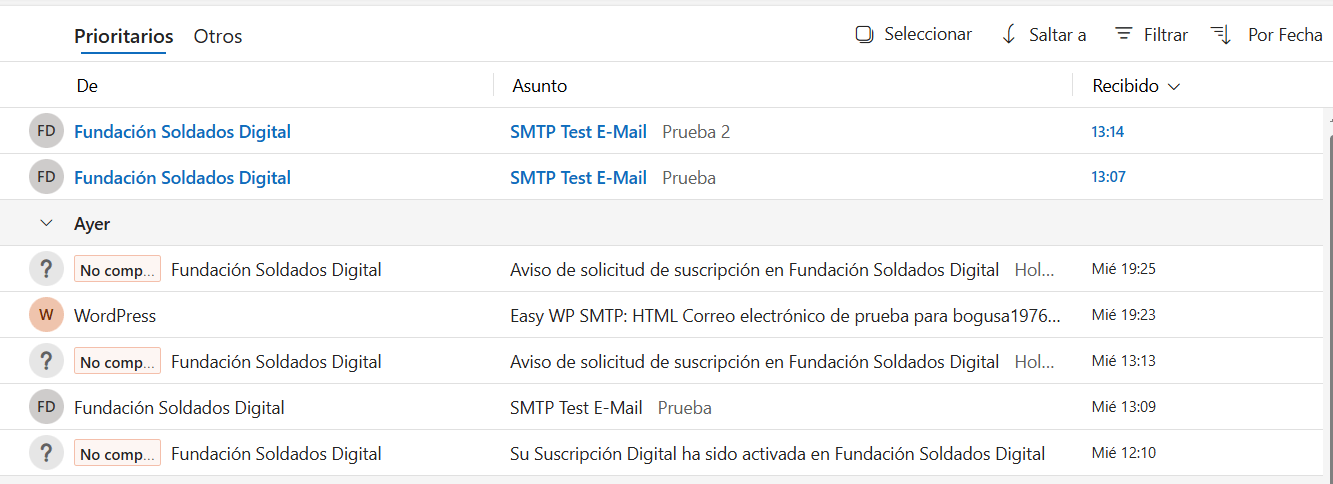Collapse the Ayer group chevron
Image resolution: width=1333 pixels, height=484 pixels.
[45, 224]
